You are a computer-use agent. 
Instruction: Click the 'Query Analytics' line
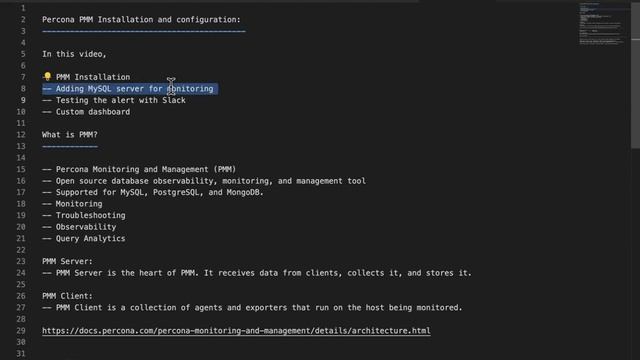point(84,238)
